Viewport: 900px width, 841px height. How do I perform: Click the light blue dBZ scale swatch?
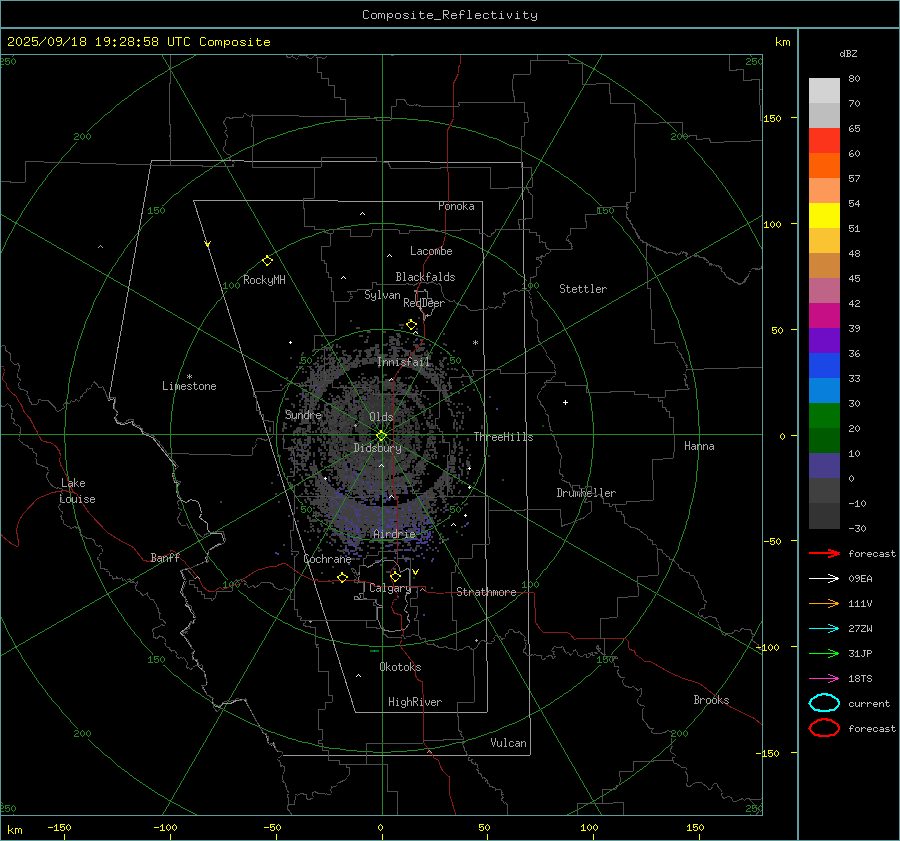coord(824,390)
